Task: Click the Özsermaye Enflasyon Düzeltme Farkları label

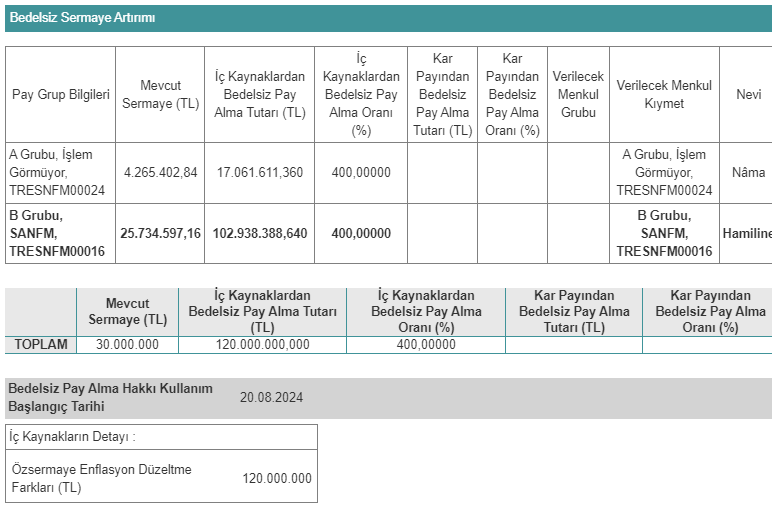Action: coord(101,478)
